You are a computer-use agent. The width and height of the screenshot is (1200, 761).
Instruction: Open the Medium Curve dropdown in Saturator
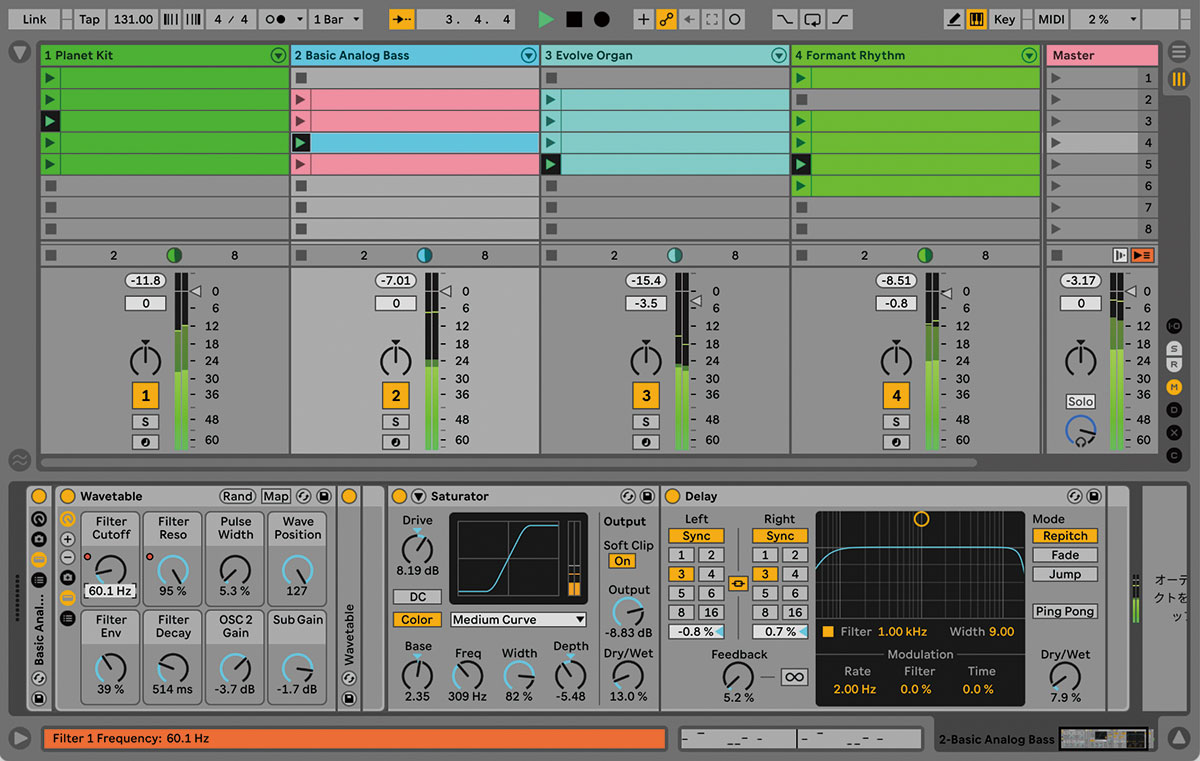tap(518, 620)
